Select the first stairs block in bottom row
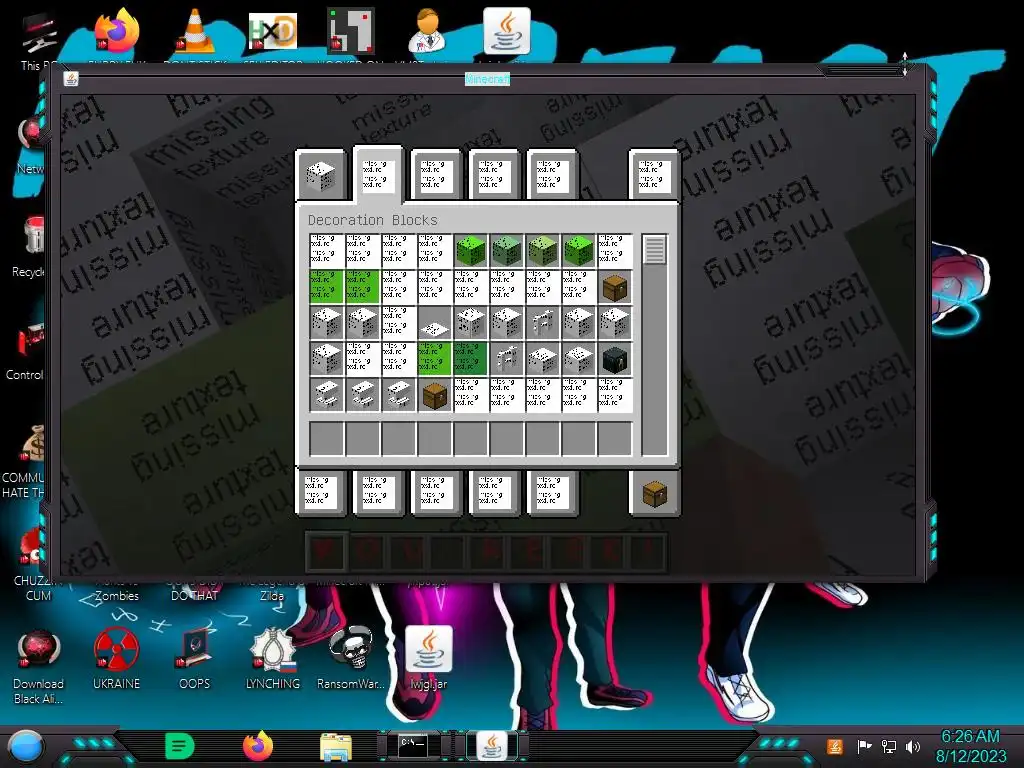1024x768 pixels. pos(326,395)
